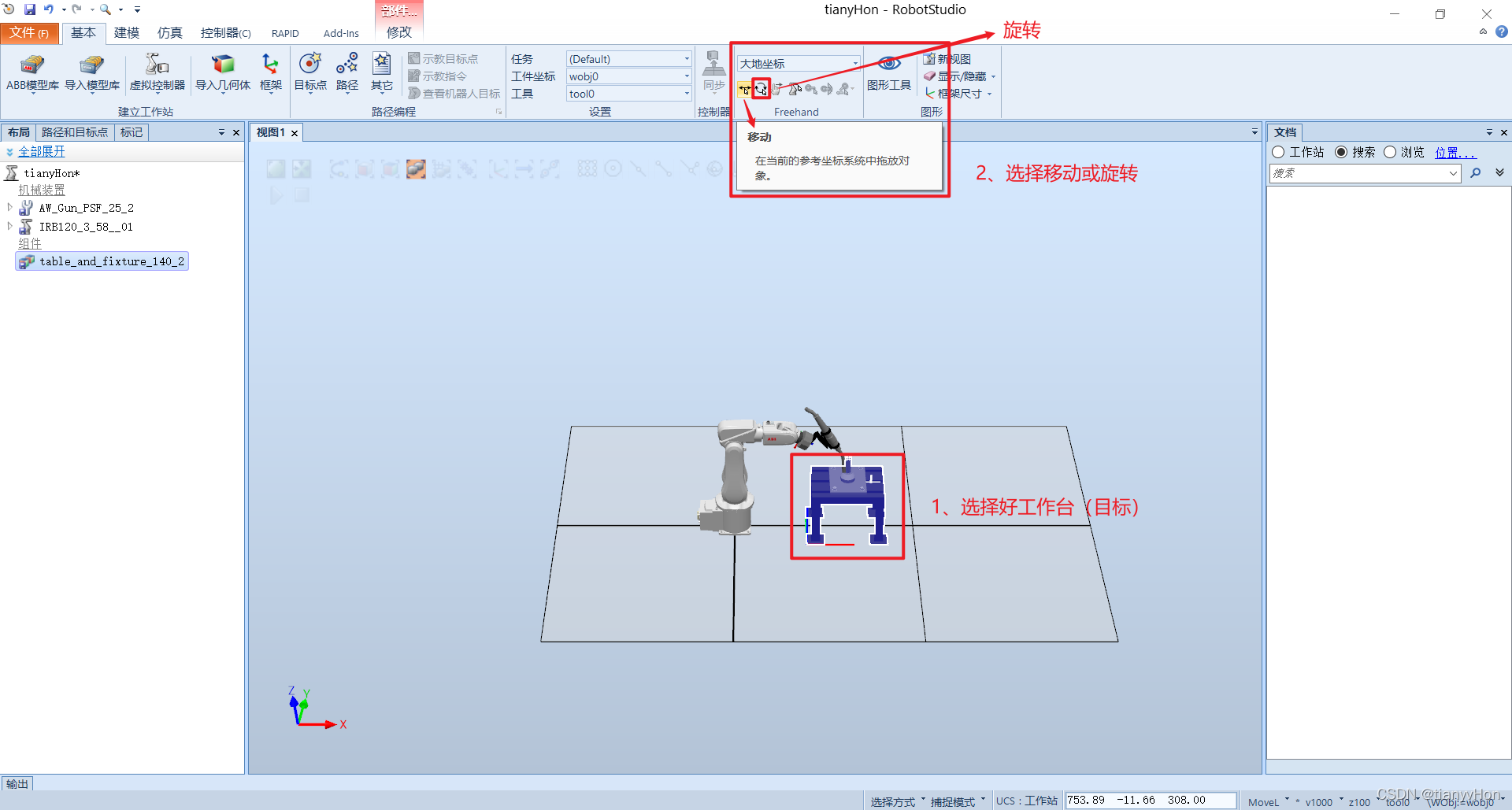Viewport: 1512px width, 810px height.
Task: Open the 捕捉模式 status bar dropdown
Action: [958, 801]
